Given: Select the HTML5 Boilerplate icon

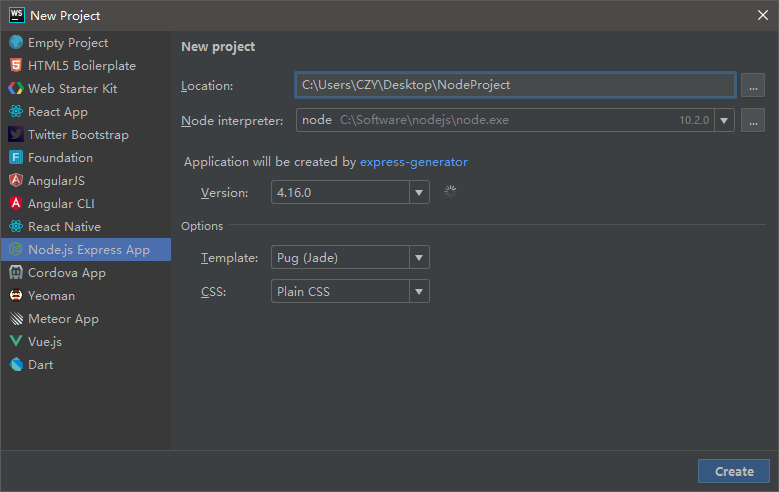Looking at the screenshot, I should (x=16, y=66).
